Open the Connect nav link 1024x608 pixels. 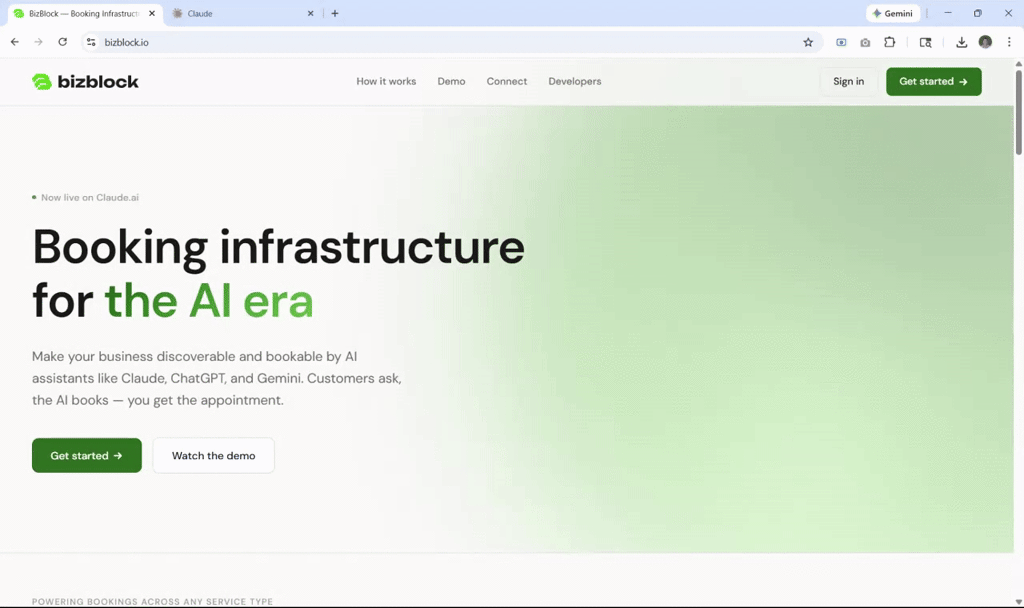tap(507, 82)
